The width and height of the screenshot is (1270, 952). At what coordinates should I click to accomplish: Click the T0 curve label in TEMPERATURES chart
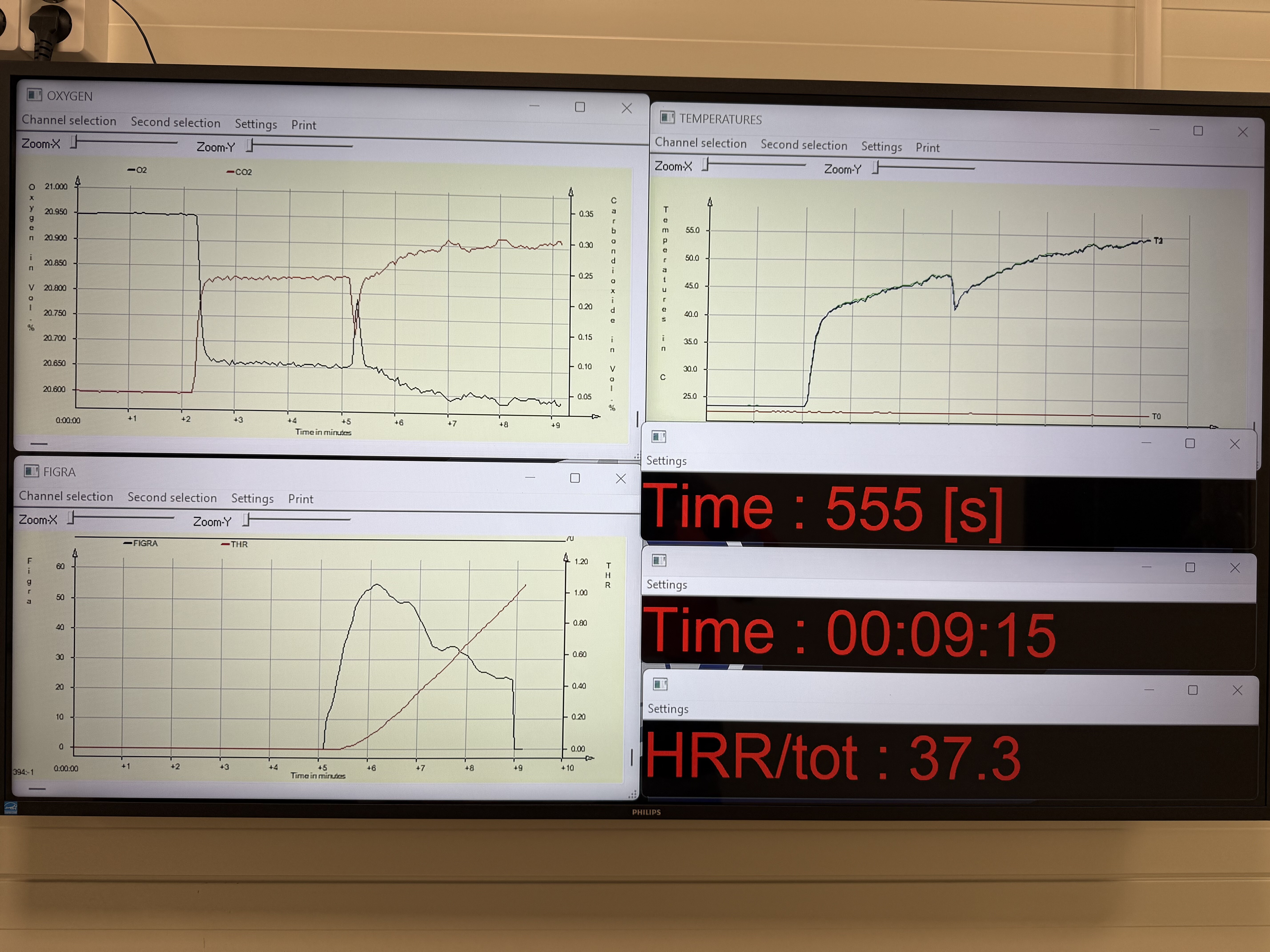(x=1156, y=417)
